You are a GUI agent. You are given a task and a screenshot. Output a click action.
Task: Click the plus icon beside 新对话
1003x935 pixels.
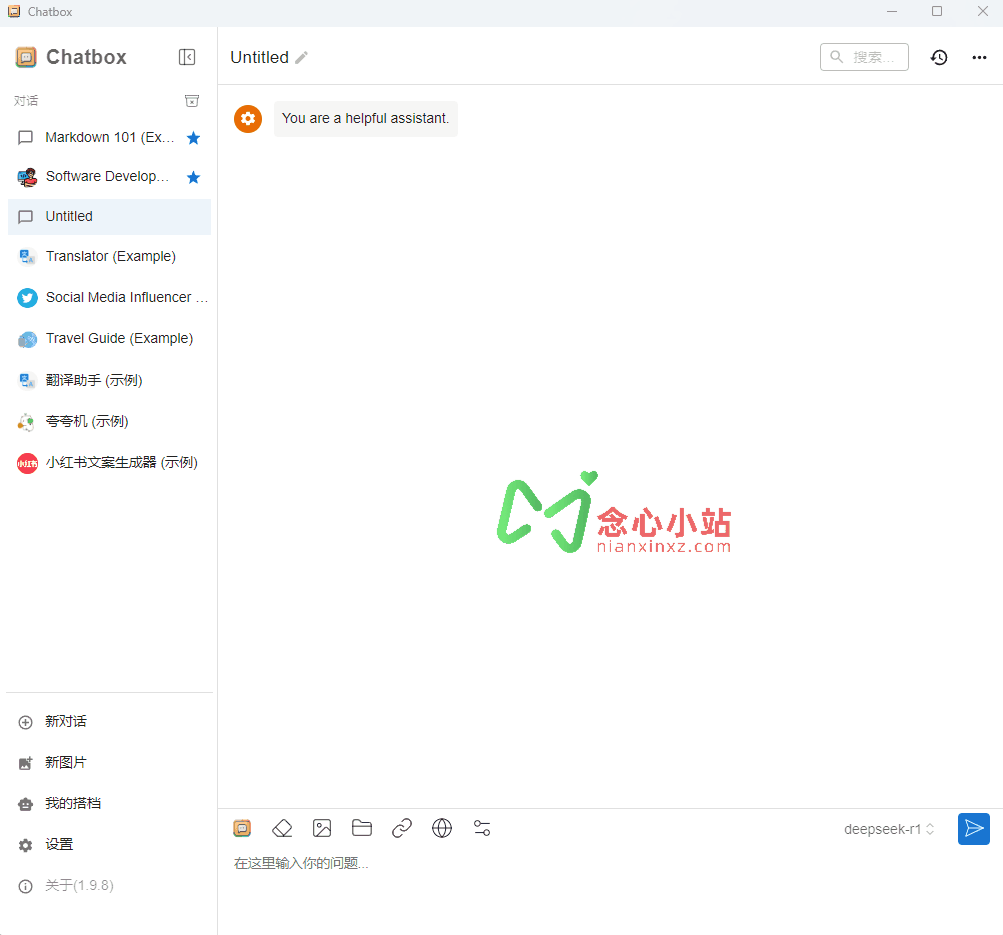(x=26, y=723)
